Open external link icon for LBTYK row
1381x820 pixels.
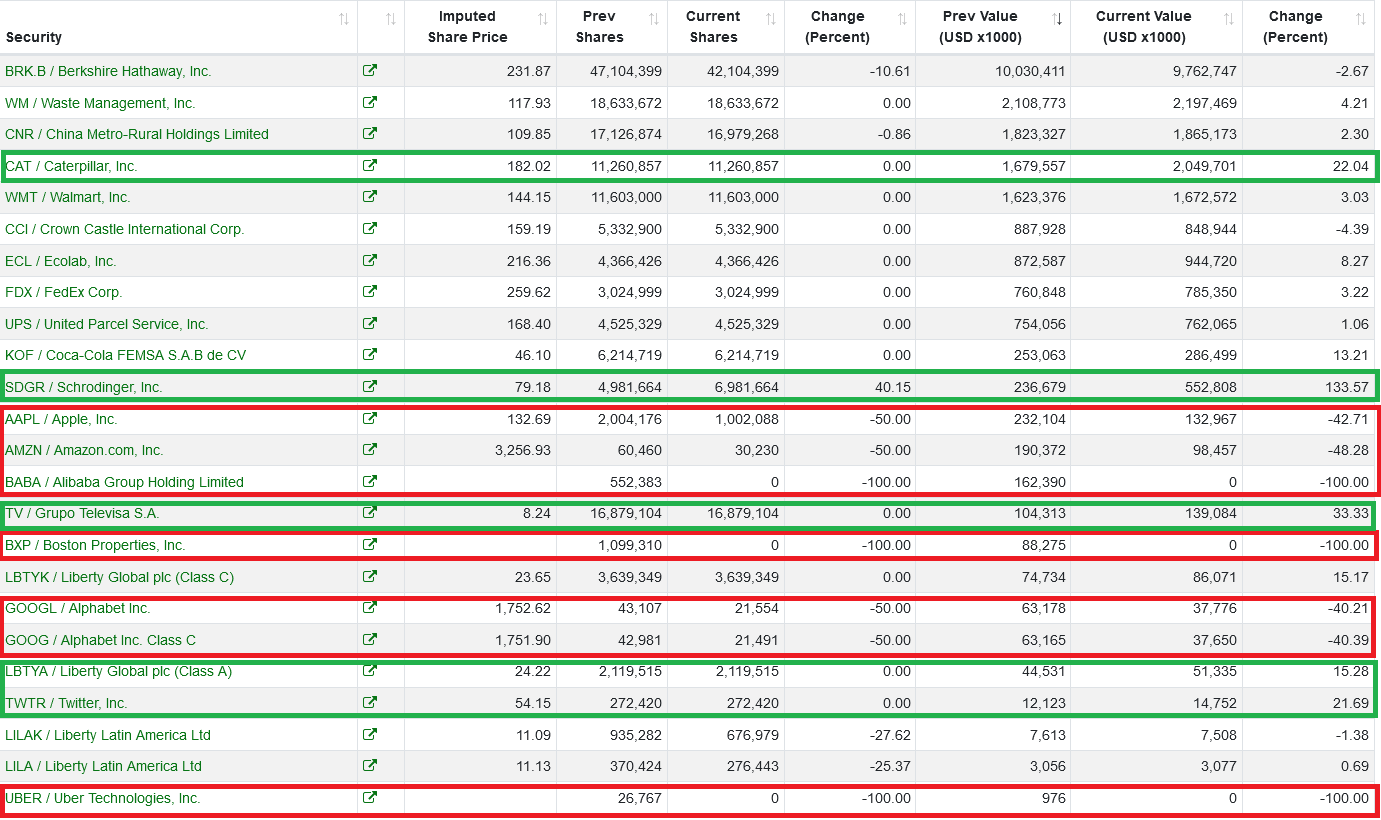pyautogui.click(x=370, y=576)
